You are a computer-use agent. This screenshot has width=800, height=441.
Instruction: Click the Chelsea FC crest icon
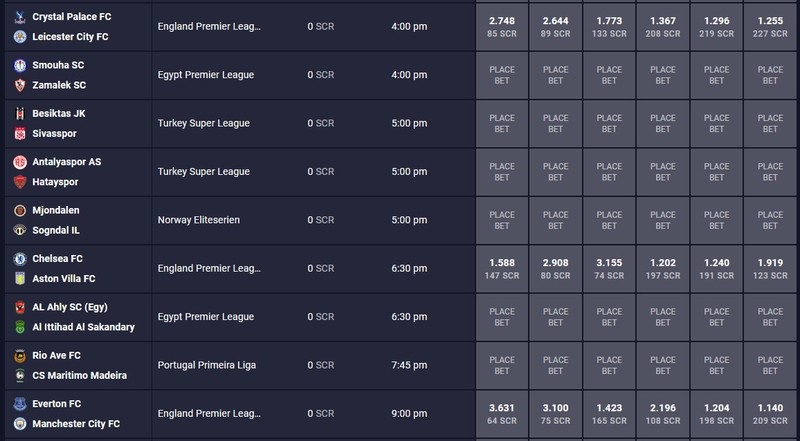tap(20, 259)
